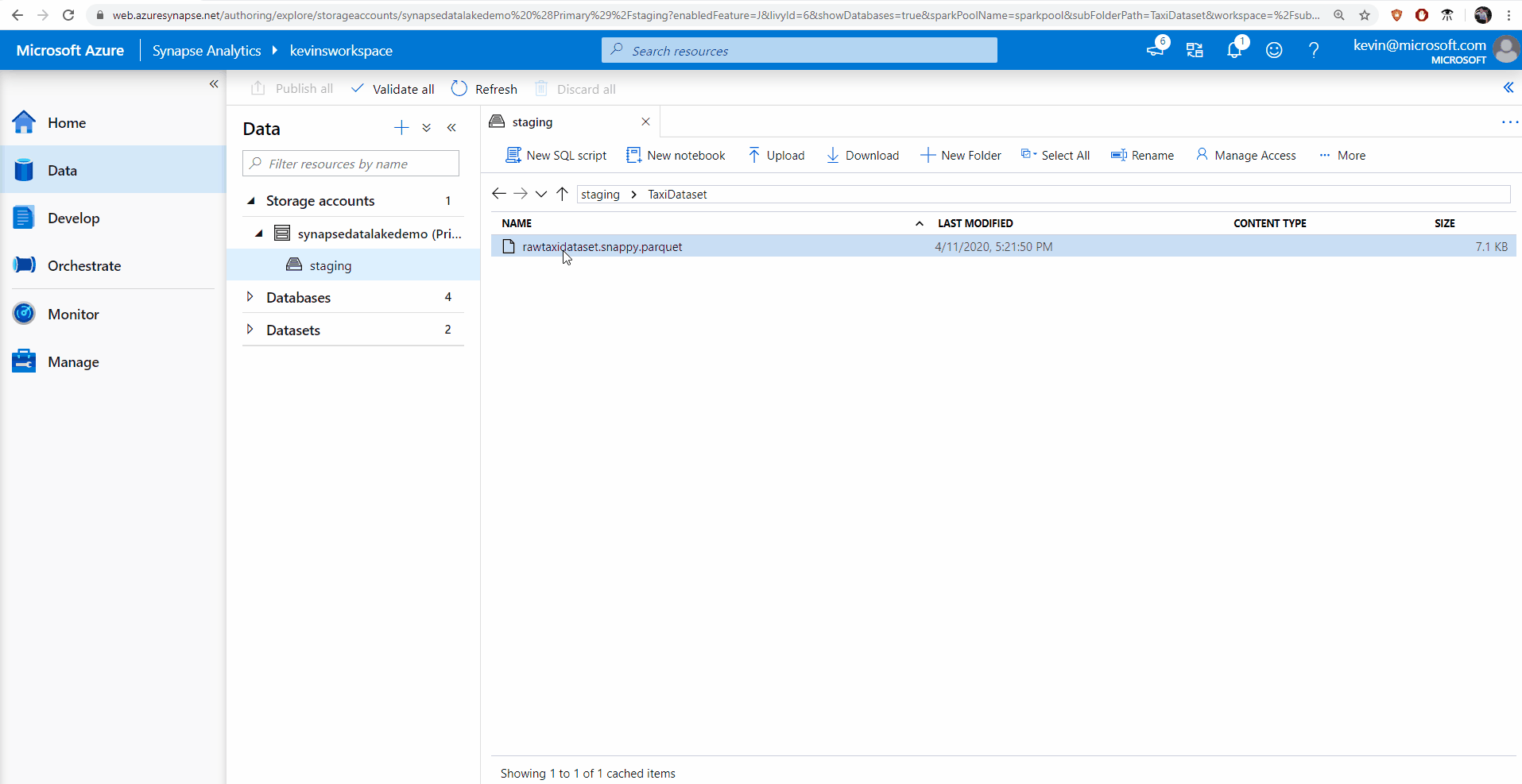This screenshot has height=784, width=1522.
Task: Expand the Databases section
Action: pos(250,297)
